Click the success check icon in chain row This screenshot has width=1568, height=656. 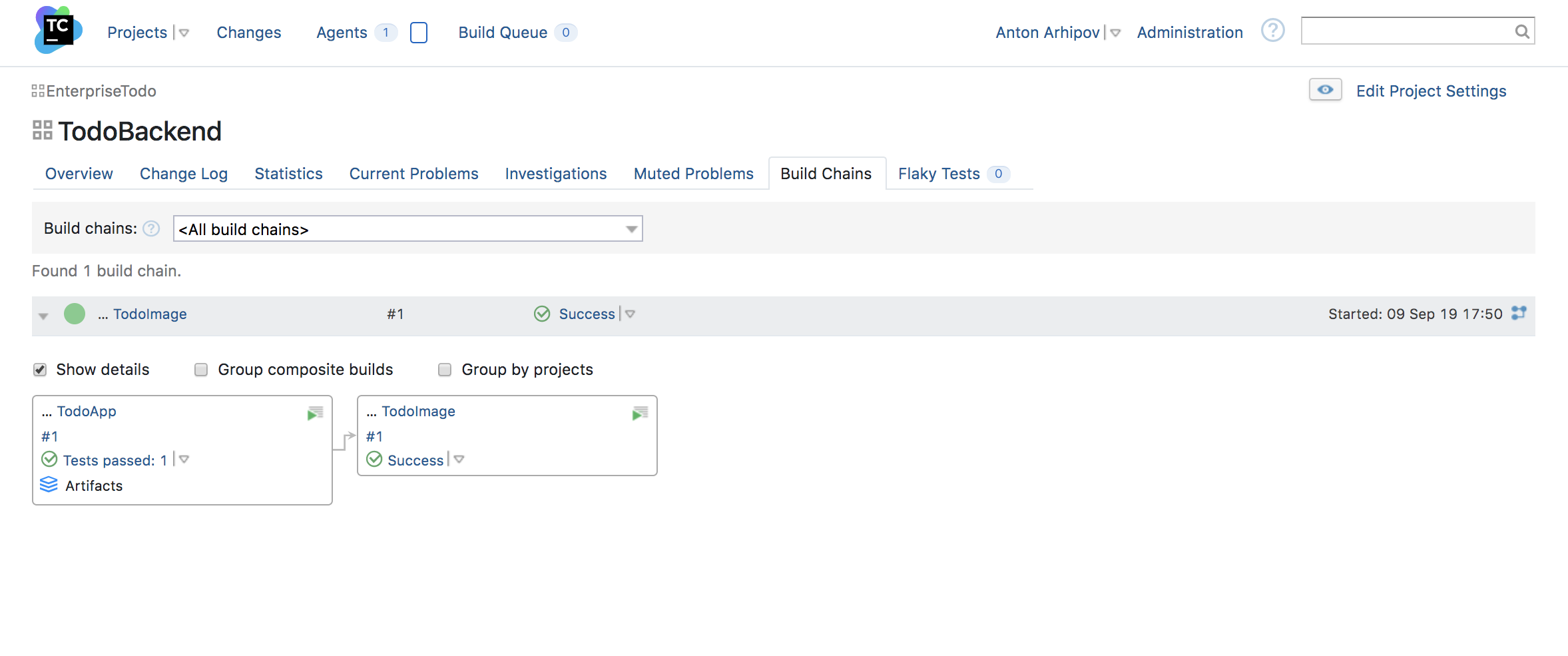(542, 314)
